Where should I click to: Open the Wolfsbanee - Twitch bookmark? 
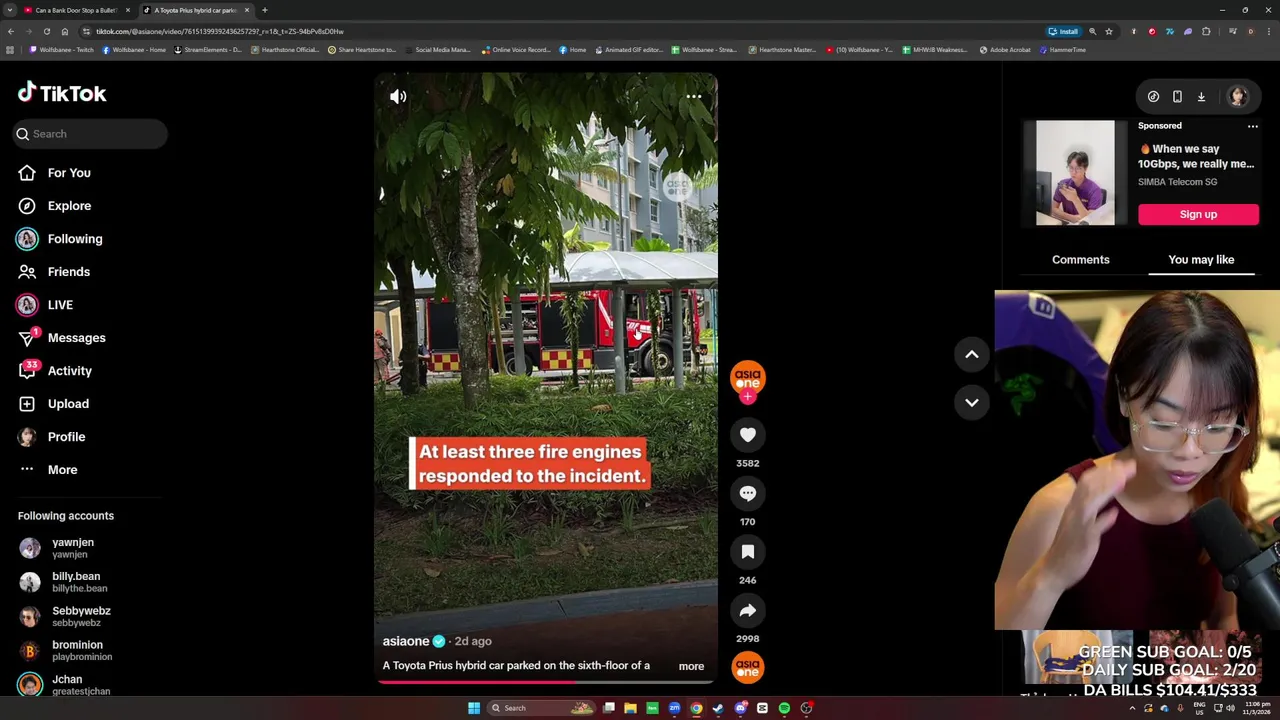(62, 50)
